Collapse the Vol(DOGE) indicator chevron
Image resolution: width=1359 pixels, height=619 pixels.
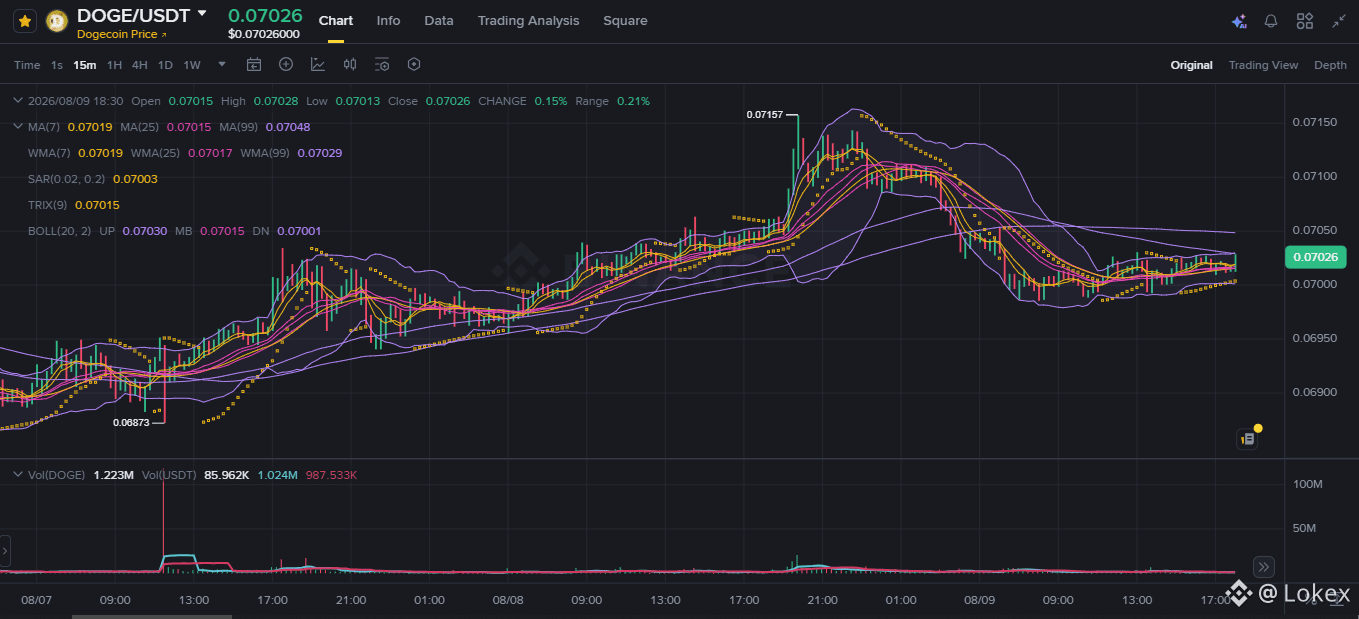tap(17, 475)
